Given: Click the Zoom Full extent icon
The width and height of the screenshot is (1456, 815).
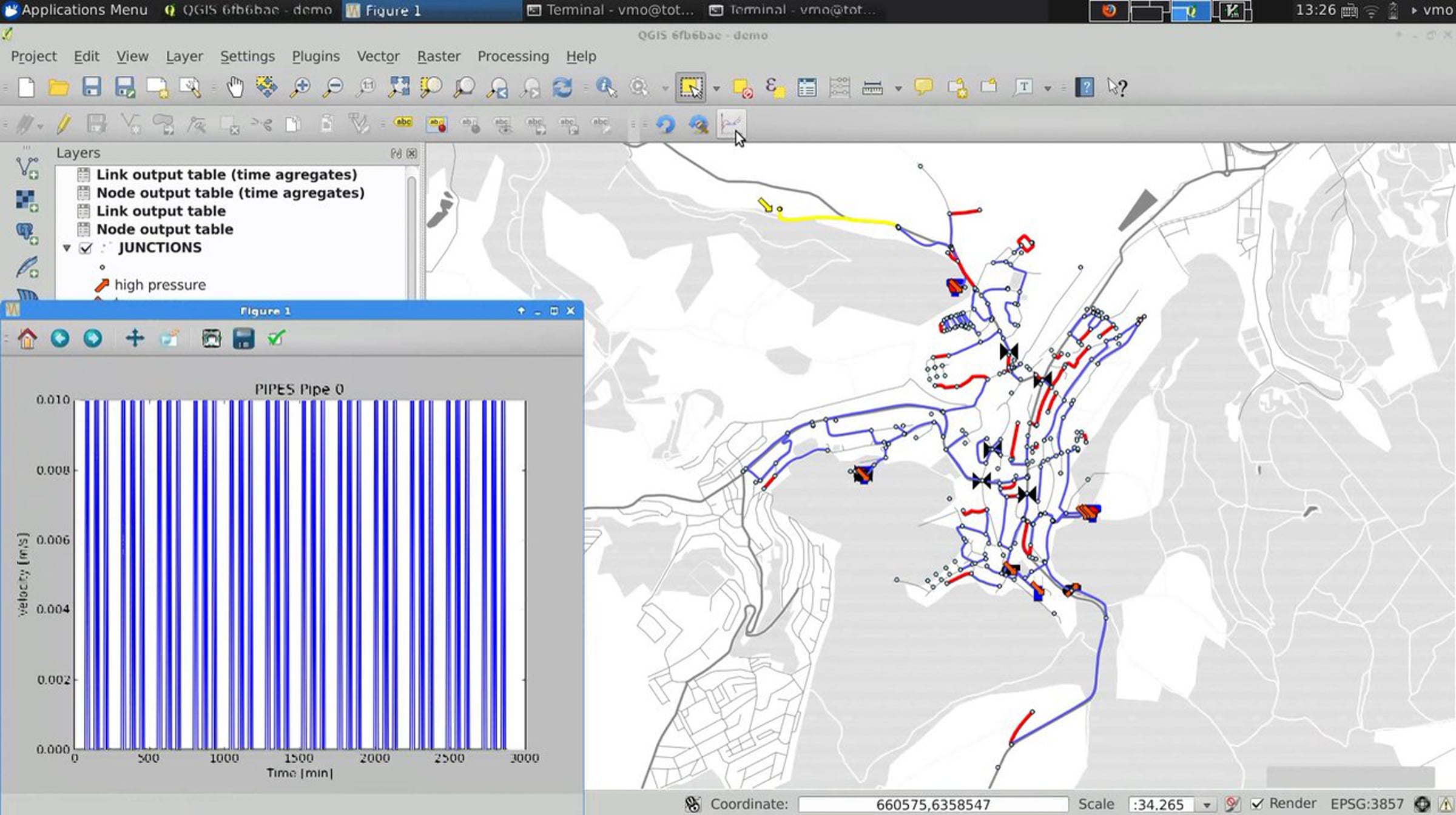Looking at the screenshot, I should (x=399, y=87).
